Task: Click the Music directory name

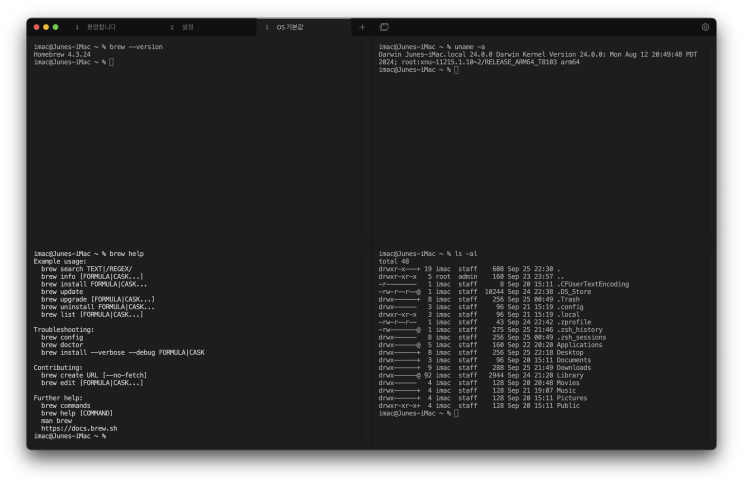Action: (566, 390)
